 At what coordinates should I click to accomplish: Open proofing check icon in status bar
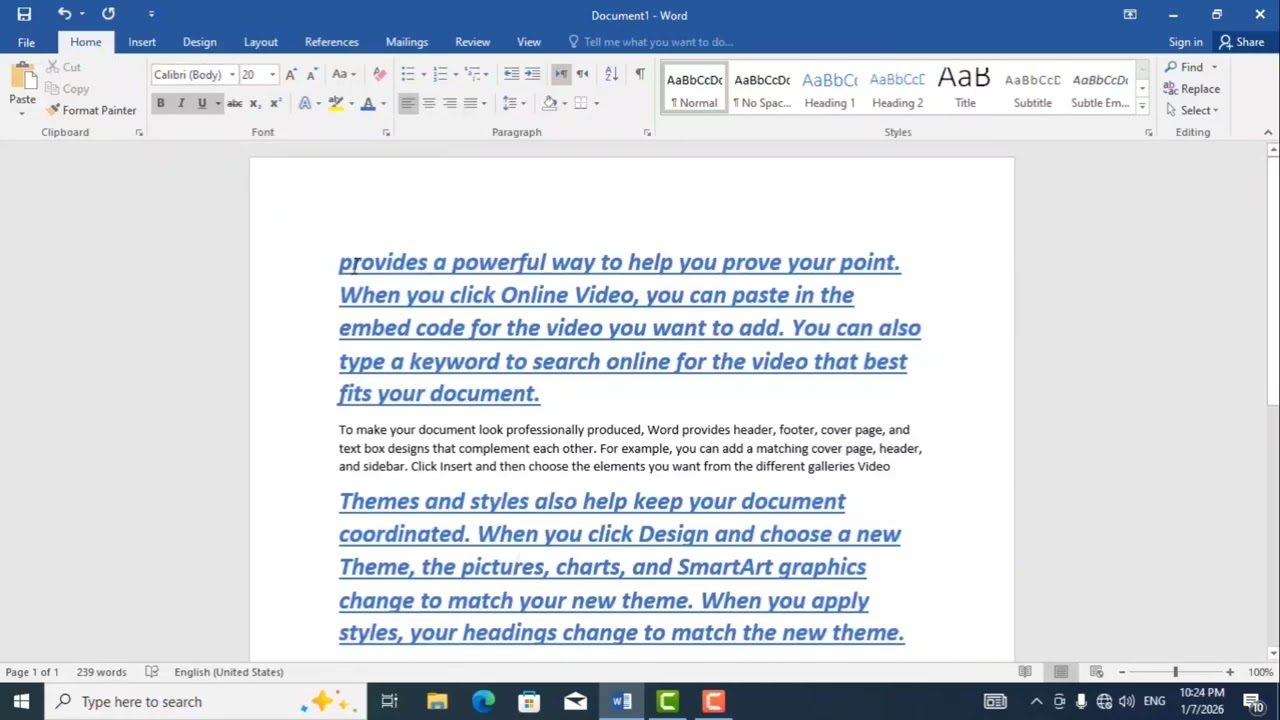tap(152, 672)
